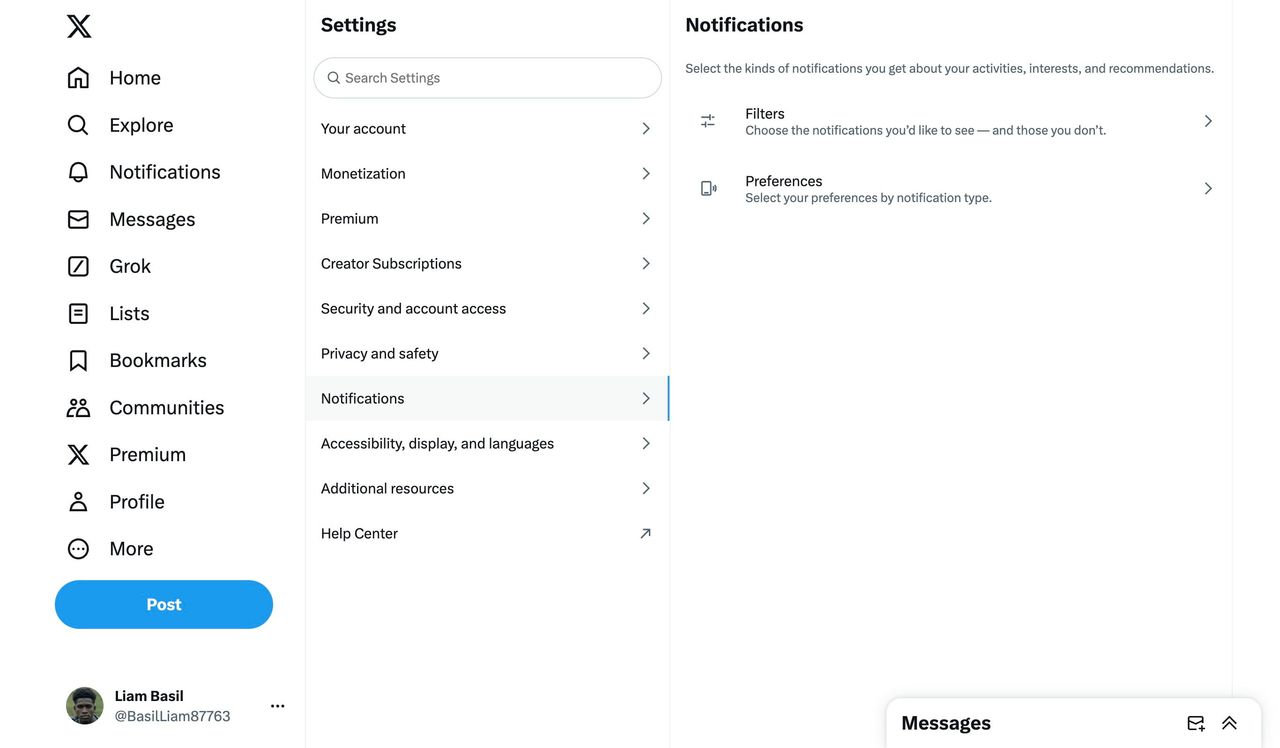The image size is (1280, 748).
Task: Expand Filters using its right chevron
Action: [x=1208, y=121]
